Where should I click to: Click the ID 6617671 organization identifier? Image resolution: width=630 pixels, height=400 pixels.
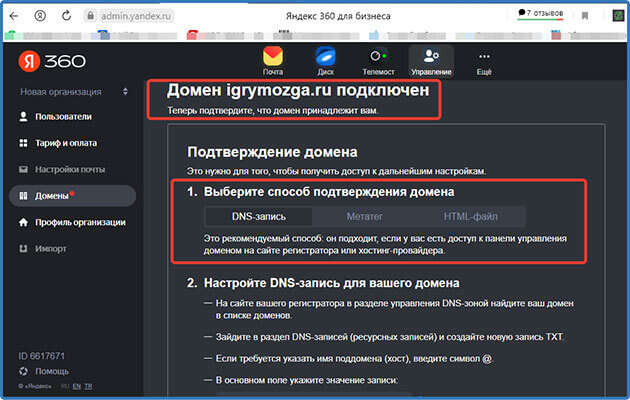click(41, 356)
